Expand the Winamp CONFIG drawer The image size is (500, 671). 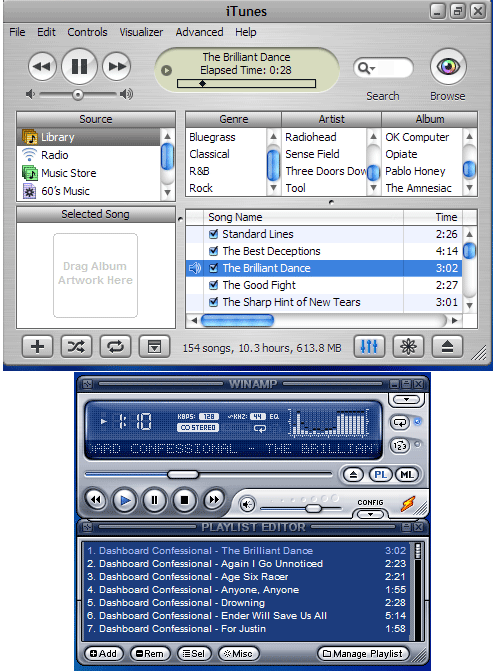370,514
